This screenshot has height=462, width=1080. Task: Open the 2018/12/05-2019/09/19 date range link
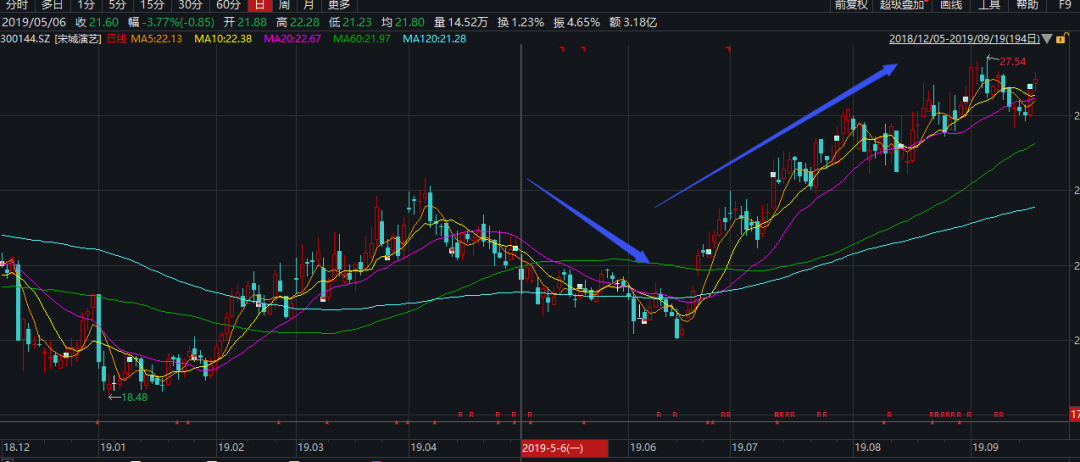pos(964,39)
